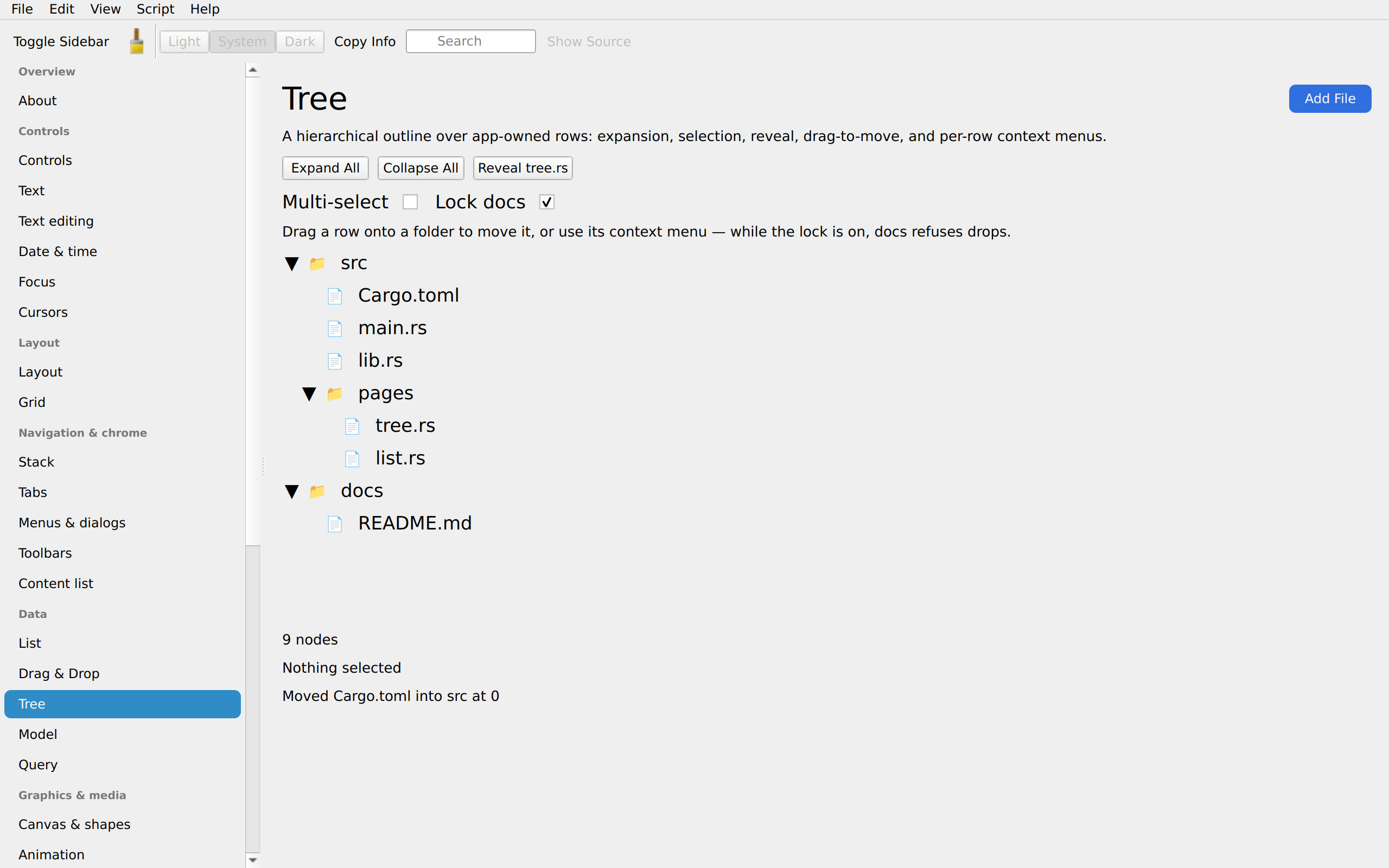Viewport: 1389px width, 868px height.
Task: Click the sidebar scrollbar down arrow
Action: [x=252, y=860]
